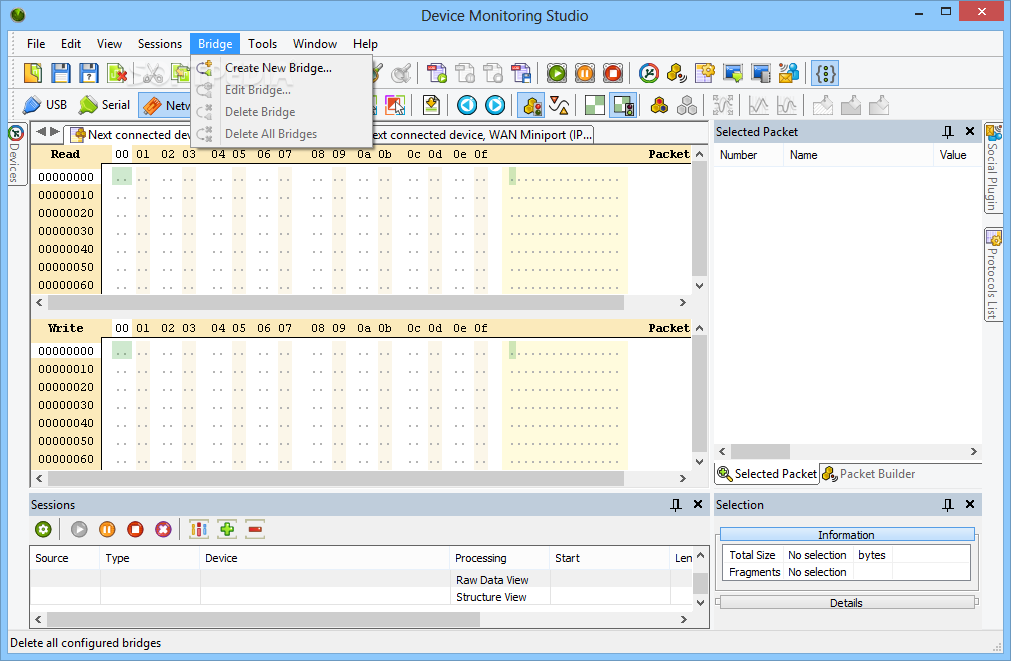Click the Structure View entry
1011x661 pixels.
tap(491, 597)
